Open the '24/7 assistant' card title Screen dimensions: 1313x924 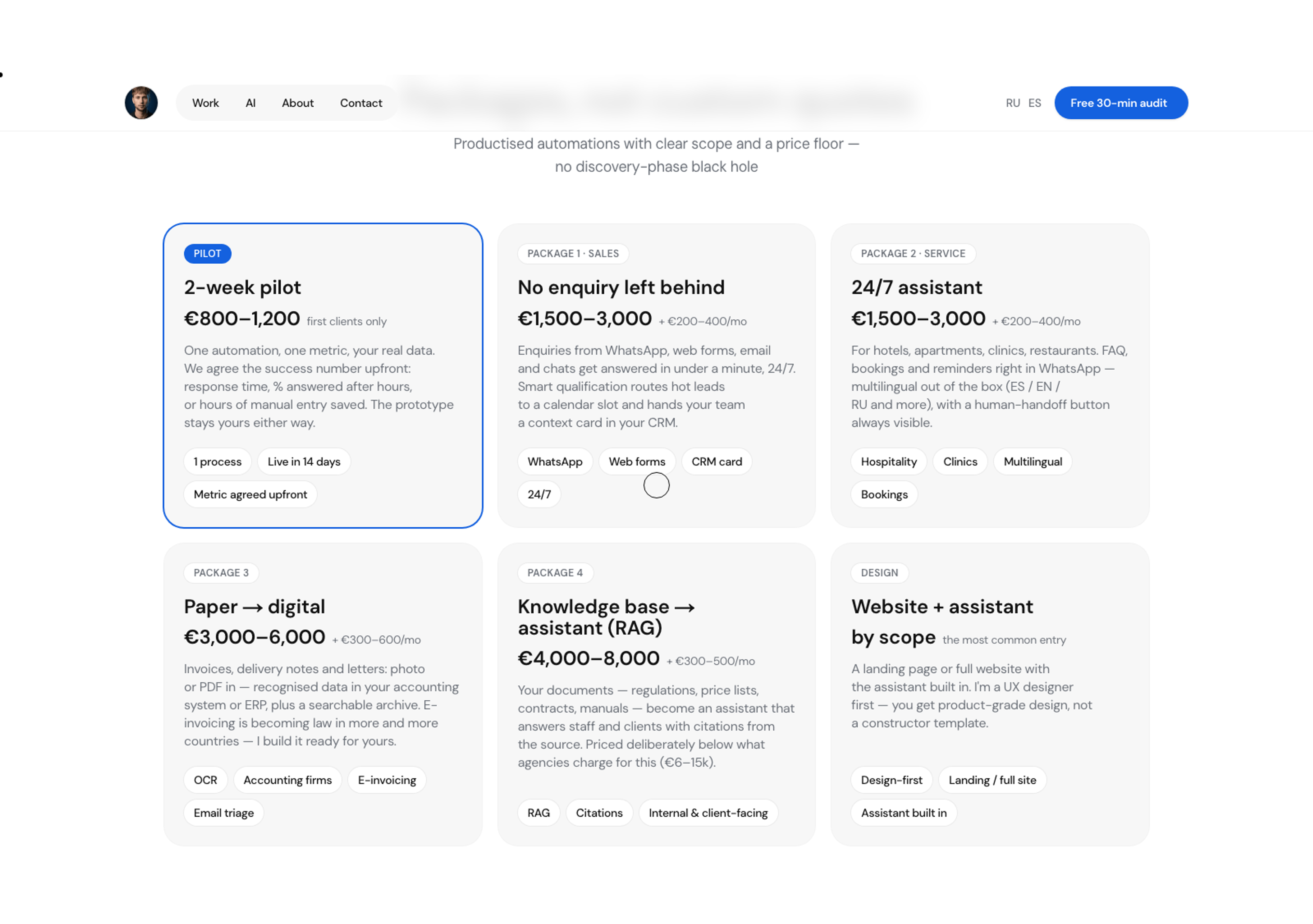coord(917,287)
